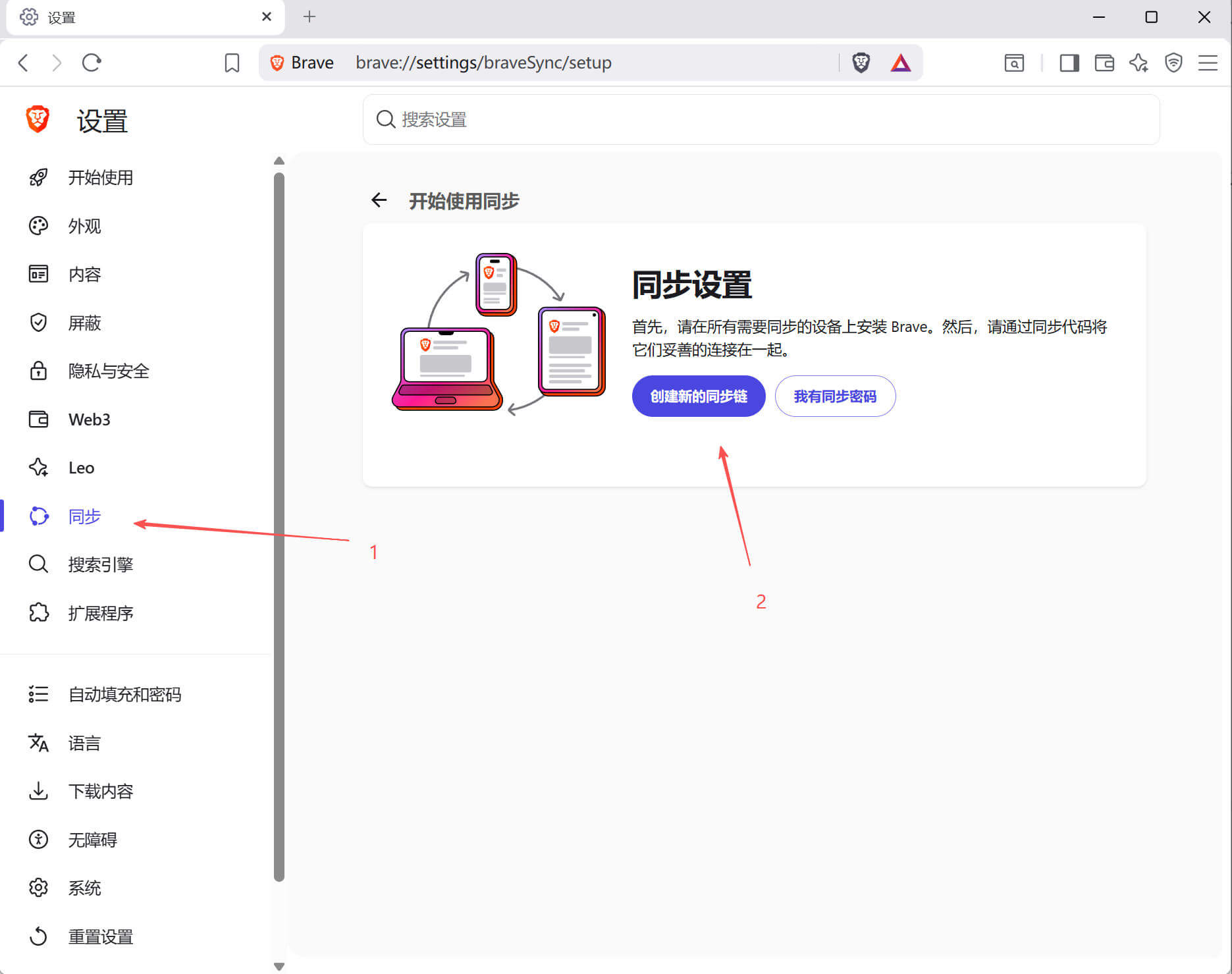Click the Brave logo beside 设置 title
The width and height of the screenshot is (1232, 974).
38,119
